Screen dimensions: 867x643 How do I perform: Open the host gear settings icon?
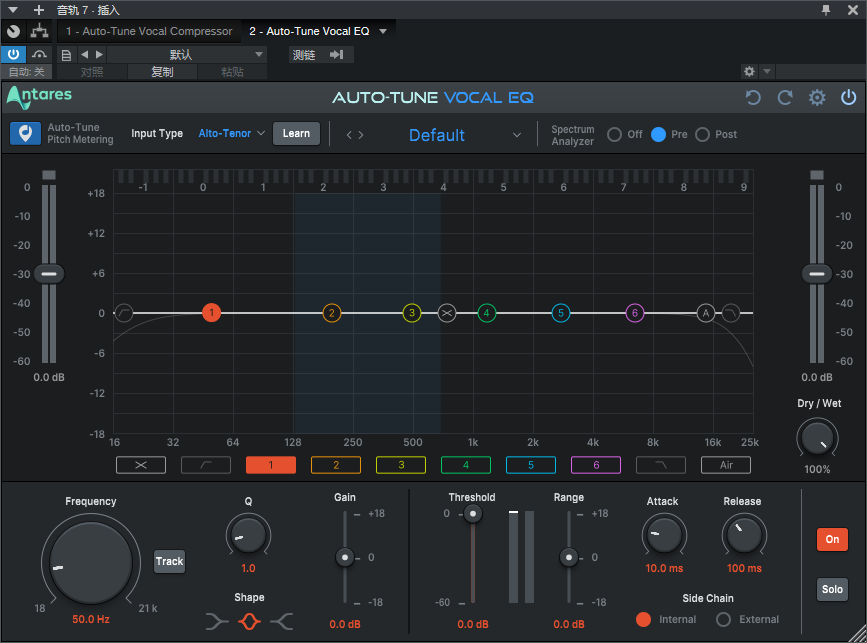tap(749, 71)
